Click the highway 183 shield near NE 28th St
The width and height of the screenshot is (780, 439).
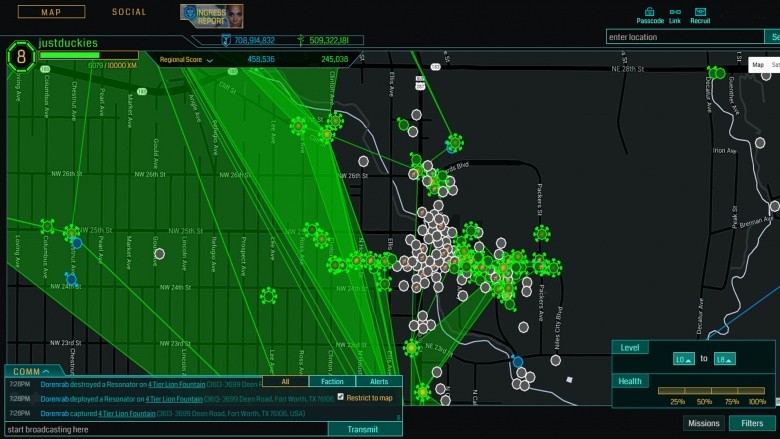[x=436, y=67]
